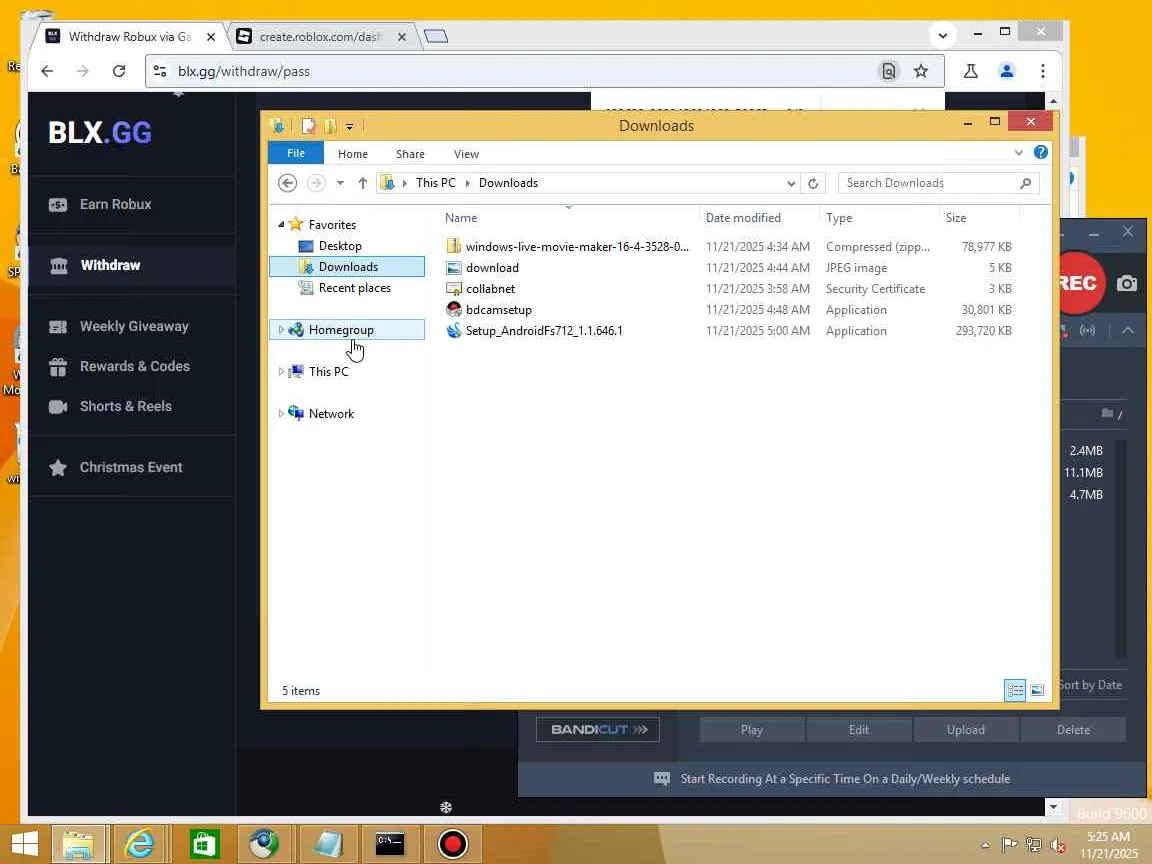Refresh the Downloads folder

pyautogui.click(x=813, y=184)
